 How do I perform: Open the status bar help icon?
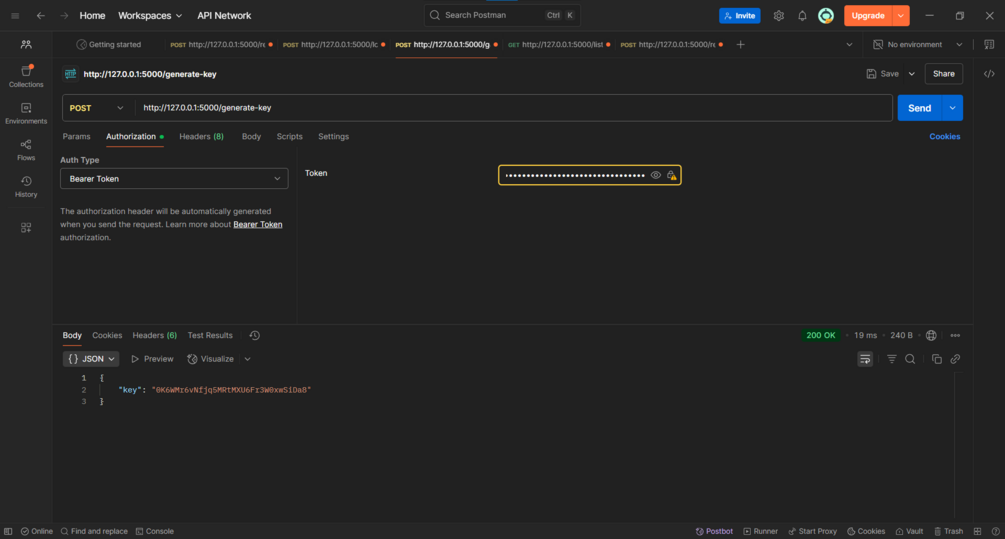(x=995, y=531)
